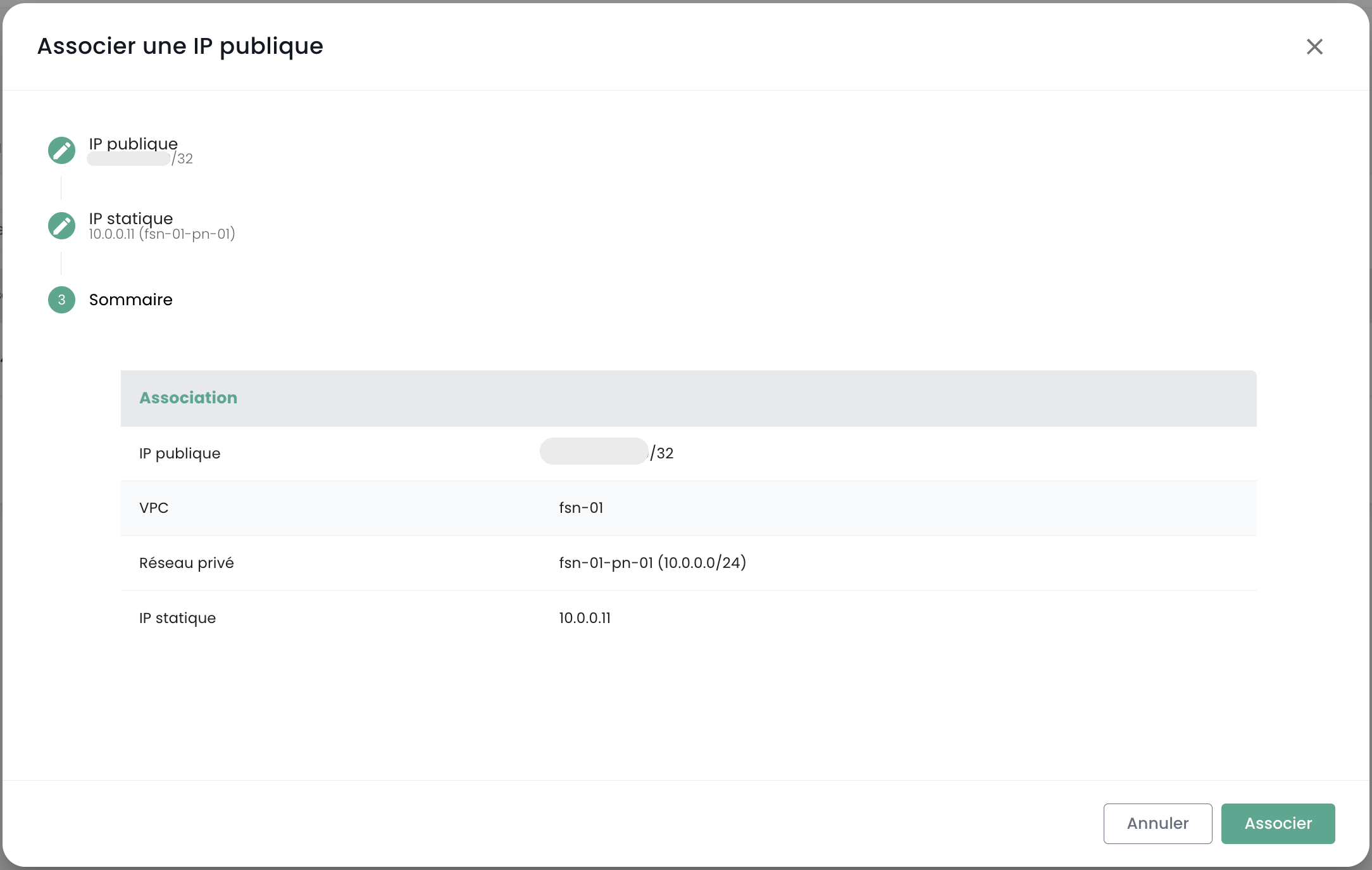Viewport: 1372px width, 870px height.
Task: Select the Sommaire step label
Action: (x=130, y=299)
